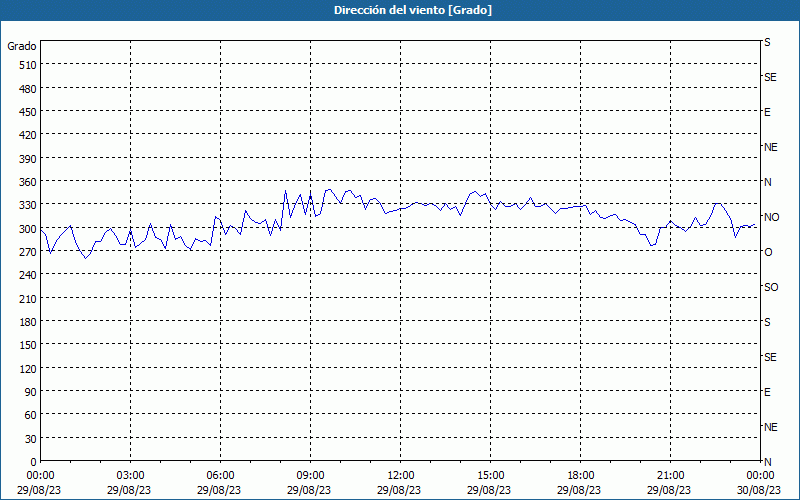This screenshot has width=800, height=500.
Task: Click the 510 value on the left axis
Action: click(29, 65)
